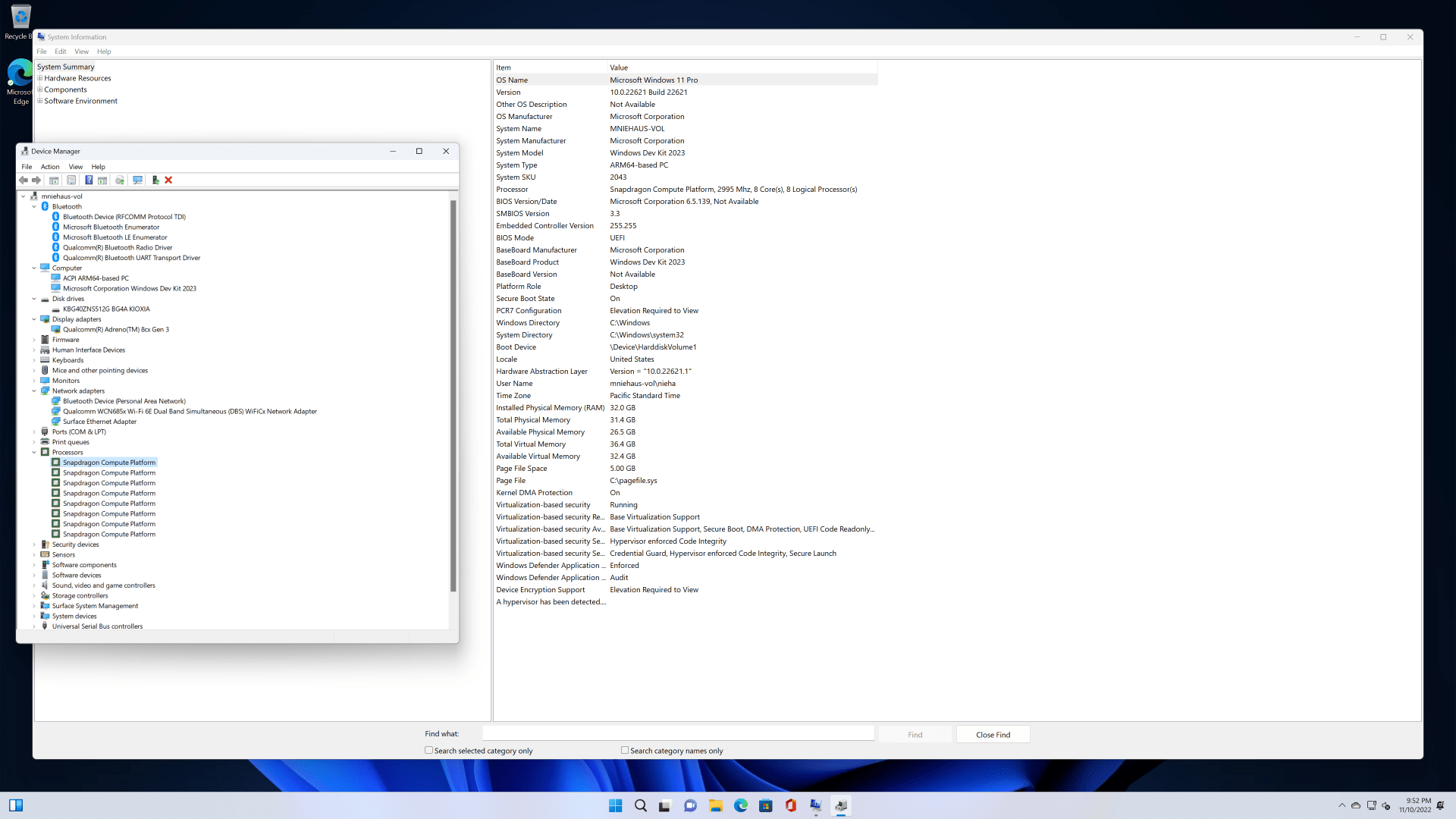Open File Explorer from the taskbar

click(715, 806)
